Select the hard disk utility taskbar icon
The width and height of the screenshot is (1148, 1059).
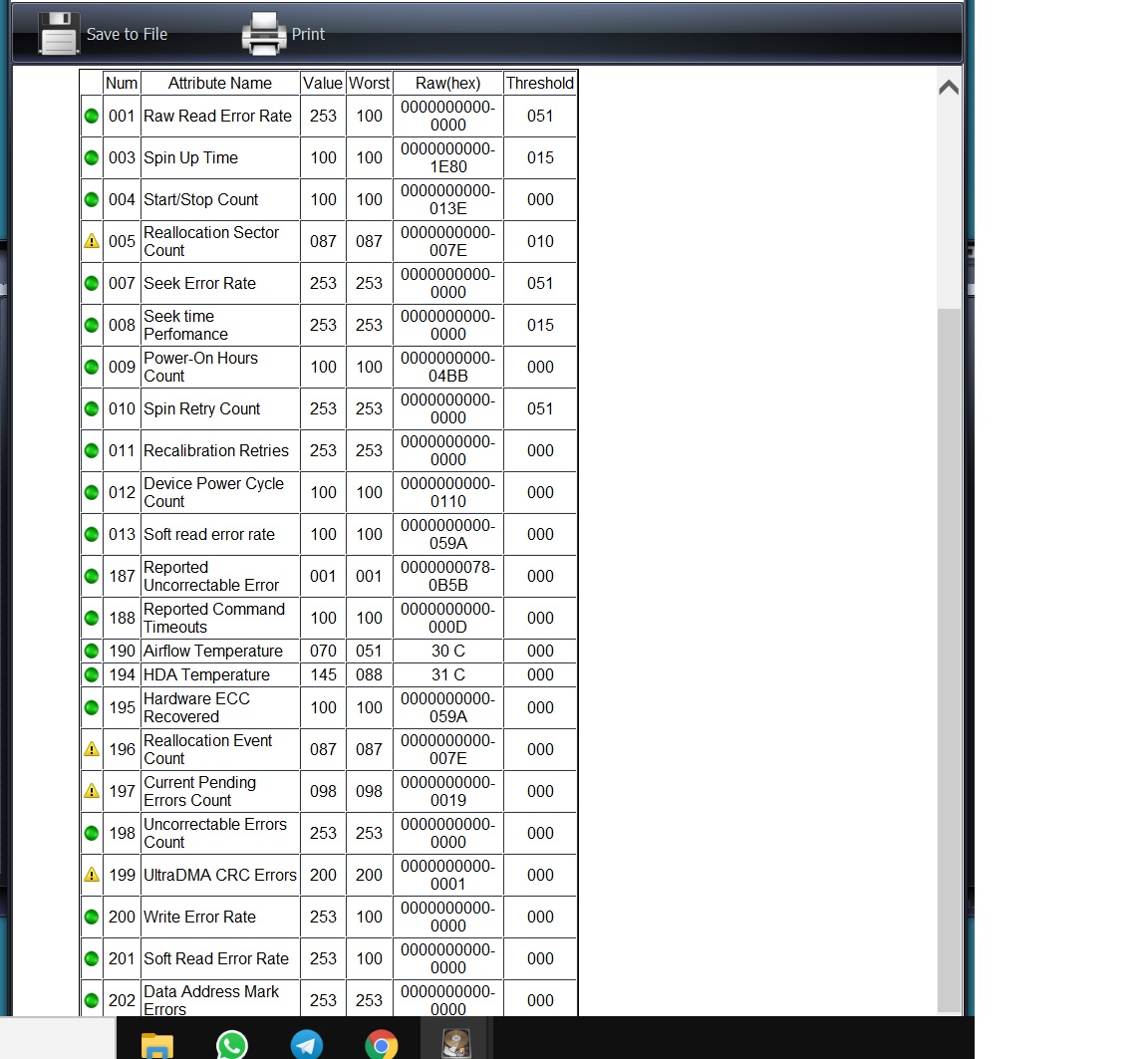456,1043
